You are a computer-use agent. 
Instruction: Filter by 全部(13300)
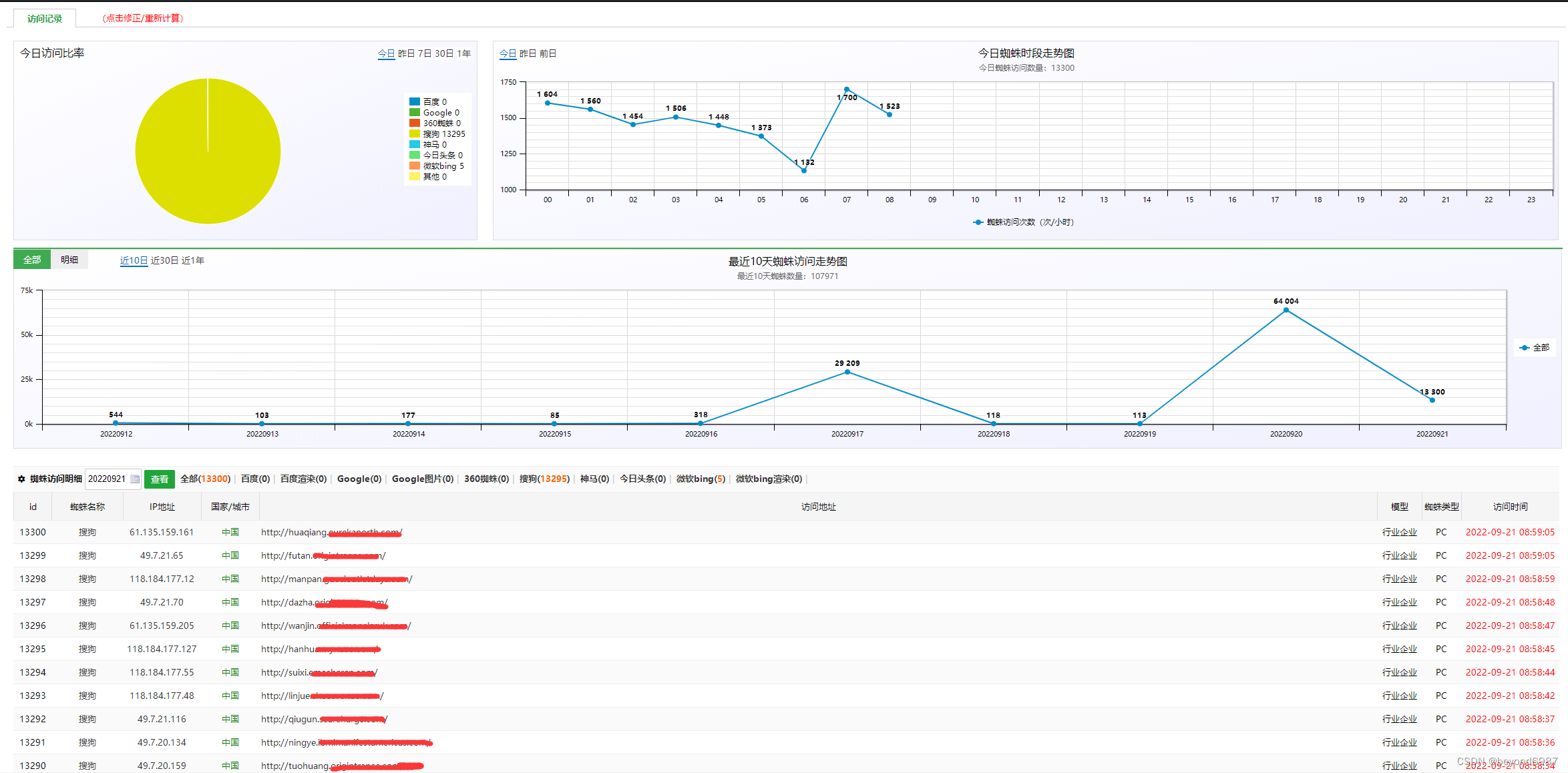point(206,479)
